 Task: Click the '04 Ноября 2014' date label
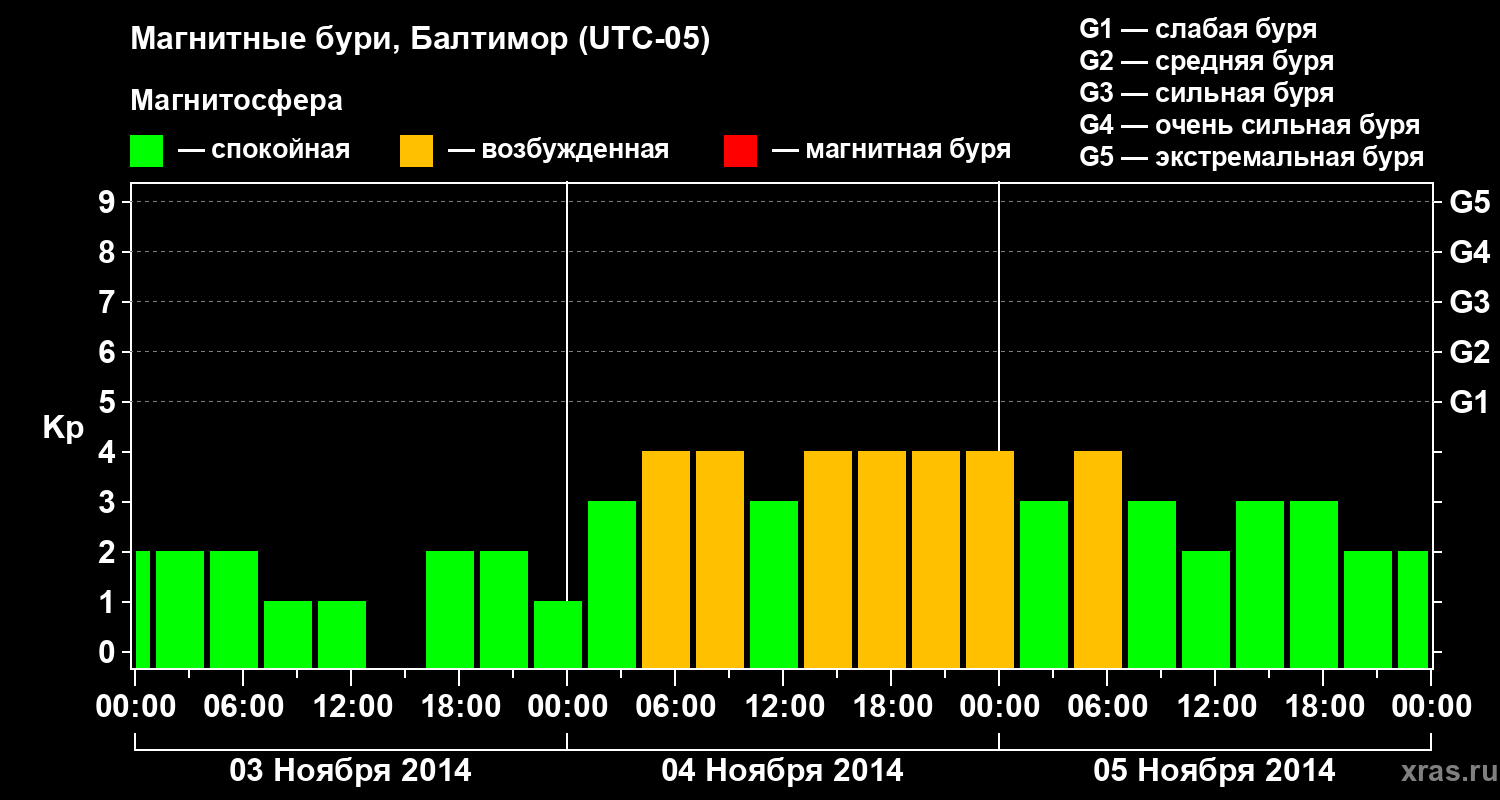tap(783, 770)
